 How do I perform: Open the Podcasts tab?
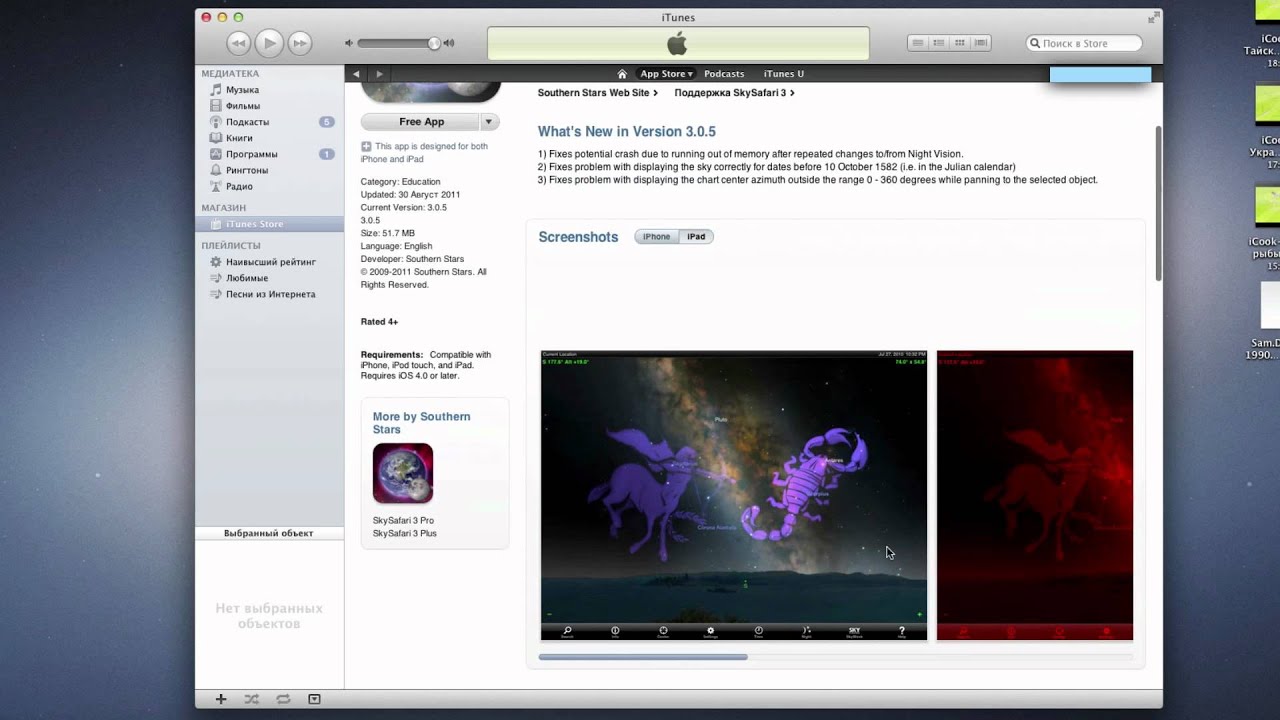tap(724, 74)
